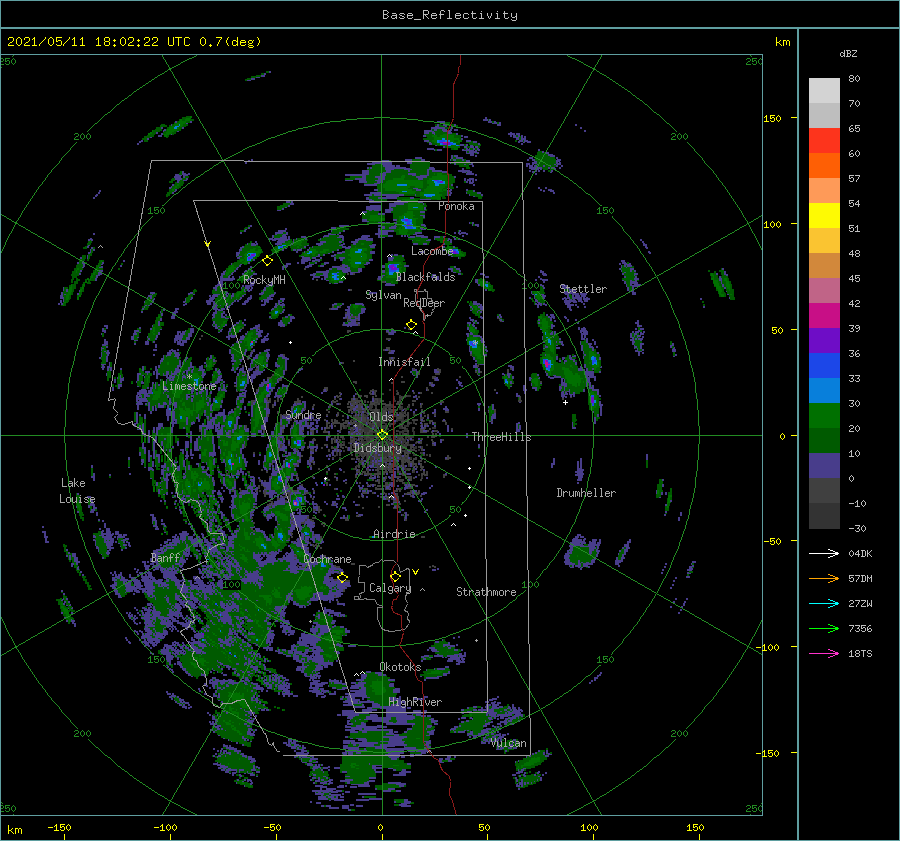
Task: Click the 04DK legend label
Action: click(860, 553)
